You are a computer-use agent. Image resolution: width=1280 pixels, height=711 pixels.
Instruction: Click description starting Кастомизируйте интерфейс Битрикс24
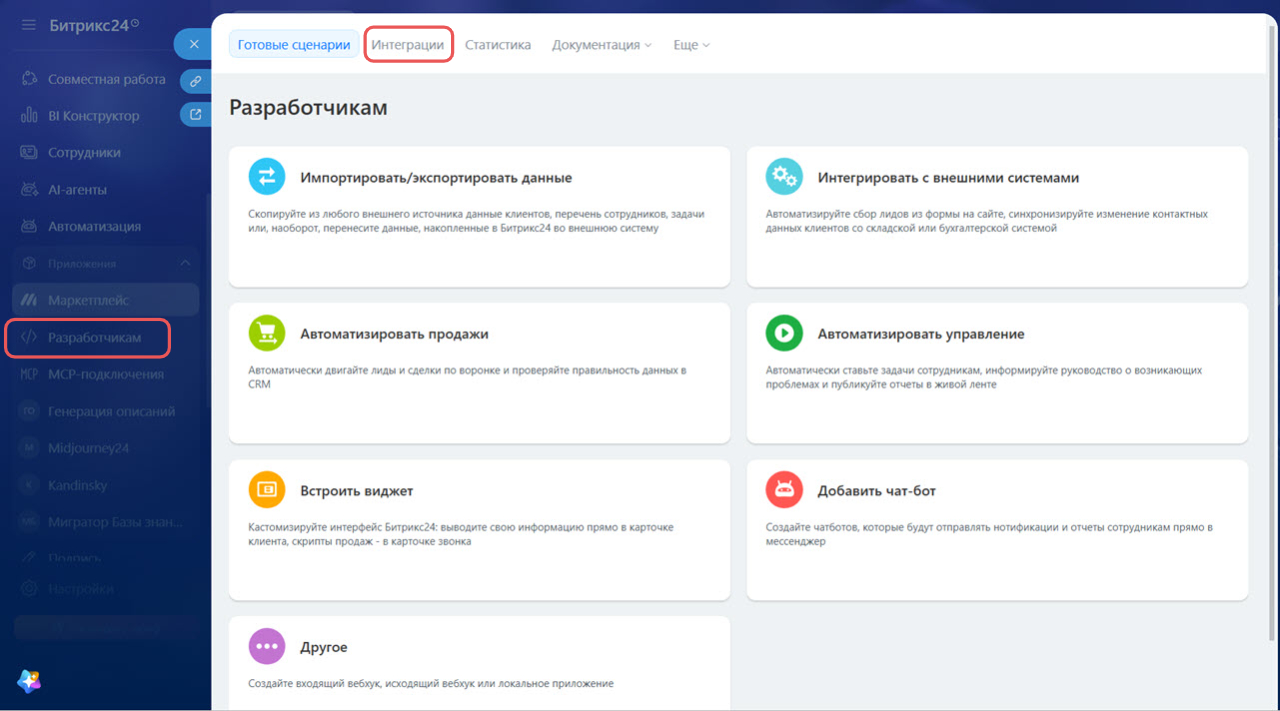461,534
